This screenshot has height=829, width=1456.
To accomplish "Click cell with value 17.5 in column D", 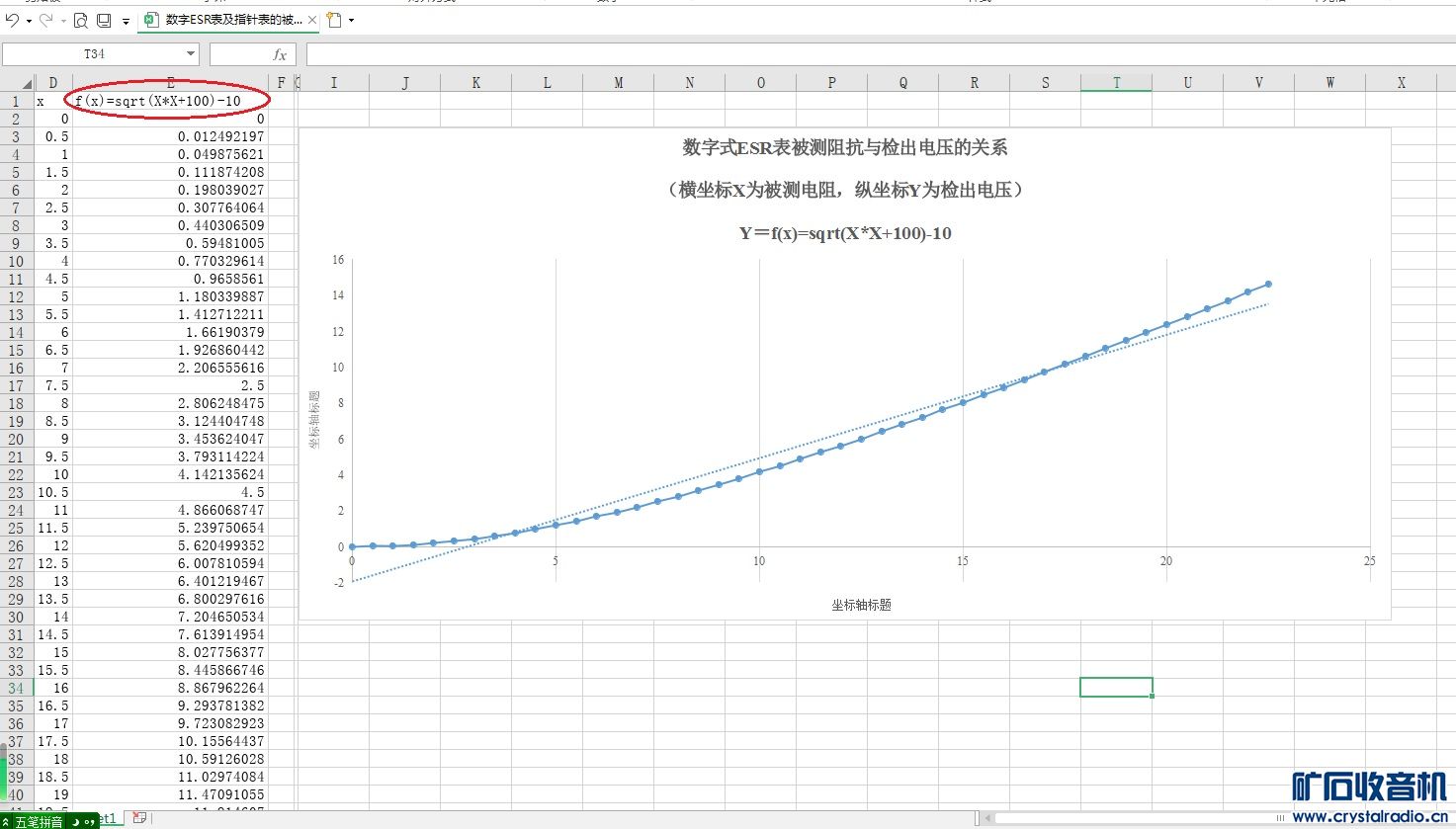I will (53, 741).
